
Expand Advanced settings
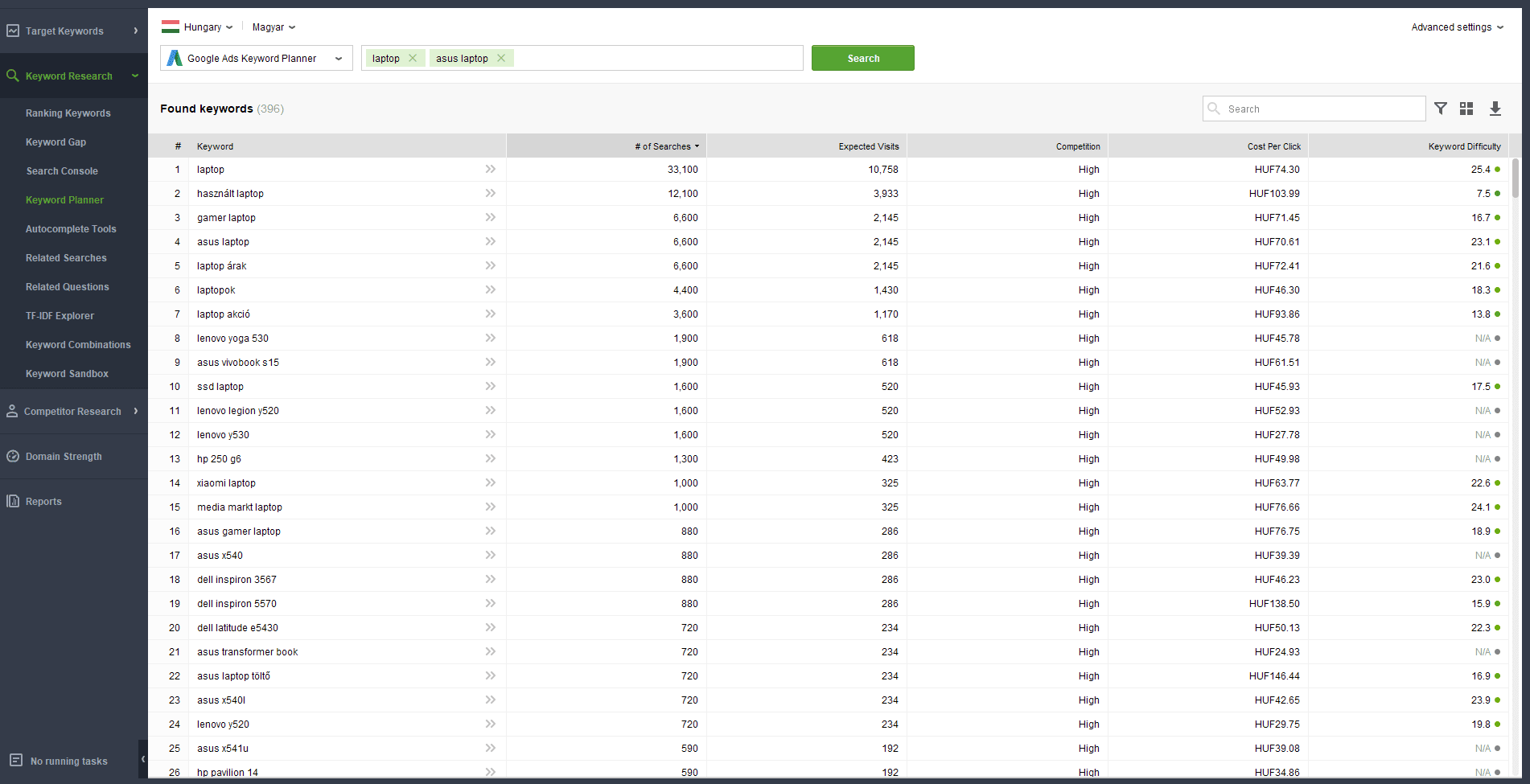click(1457, 27)
